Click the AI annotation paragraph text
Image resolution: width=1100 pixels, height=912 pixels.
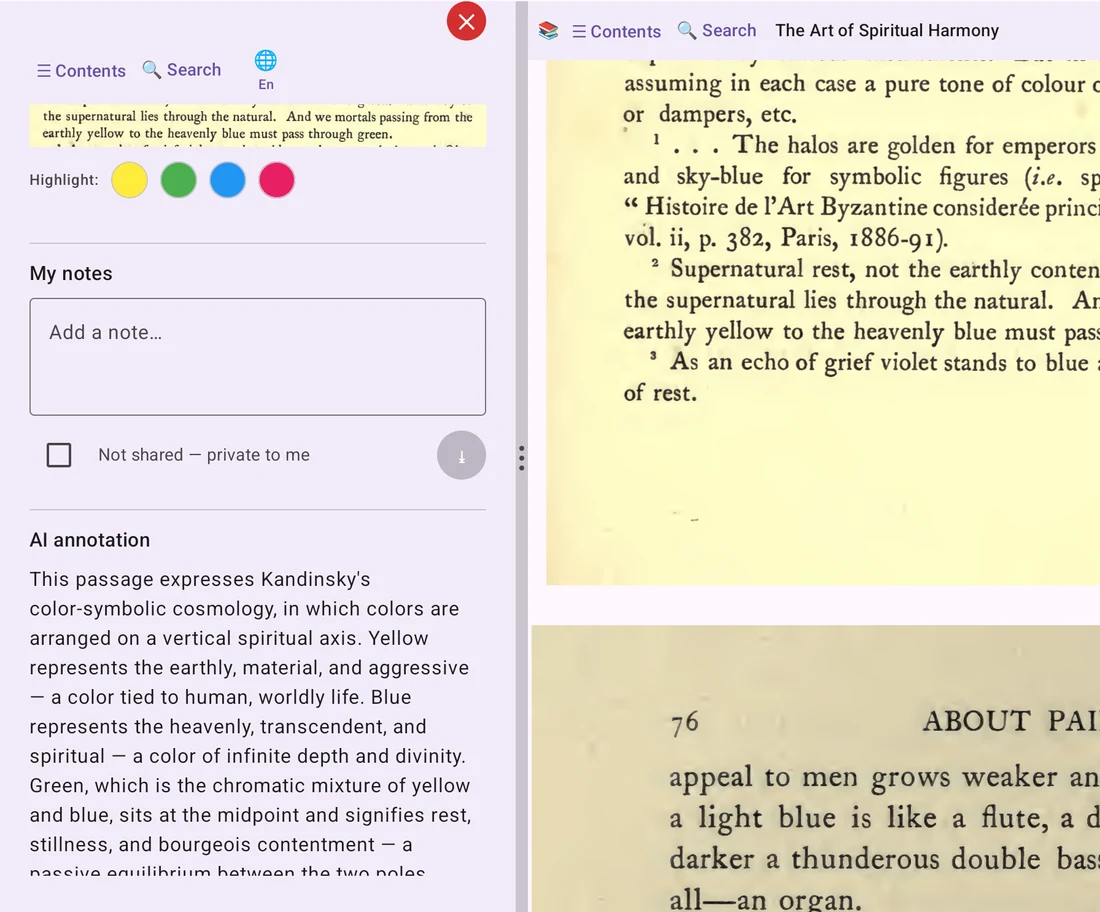click(x=250, y=721)
